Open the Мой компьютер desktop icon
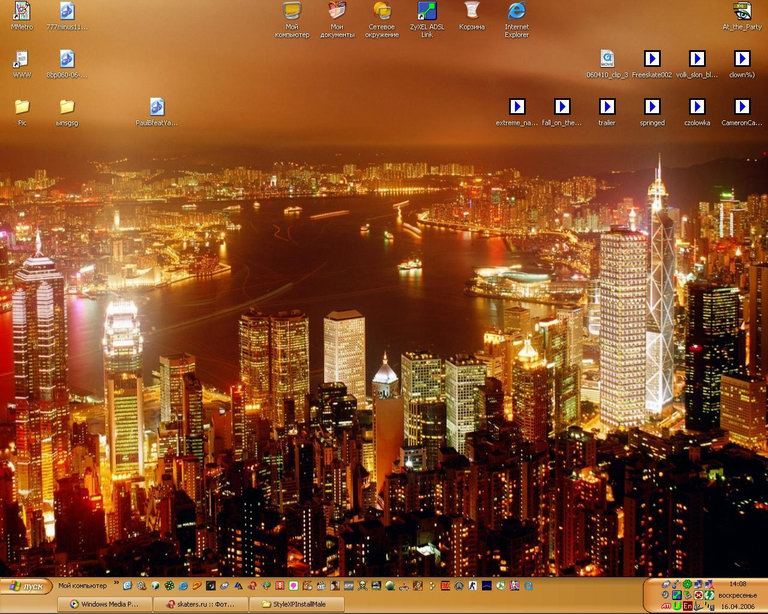The height and width of the screenshot is (614, 768). click(292, 12)
